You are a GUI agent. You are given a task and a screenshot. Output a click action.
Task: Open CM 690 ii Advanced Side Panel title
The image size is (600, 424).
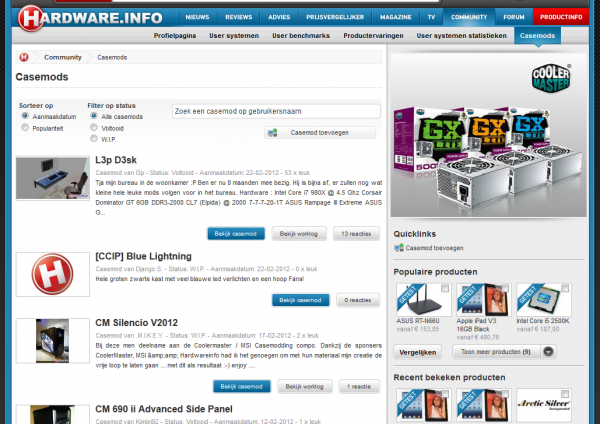164,409
